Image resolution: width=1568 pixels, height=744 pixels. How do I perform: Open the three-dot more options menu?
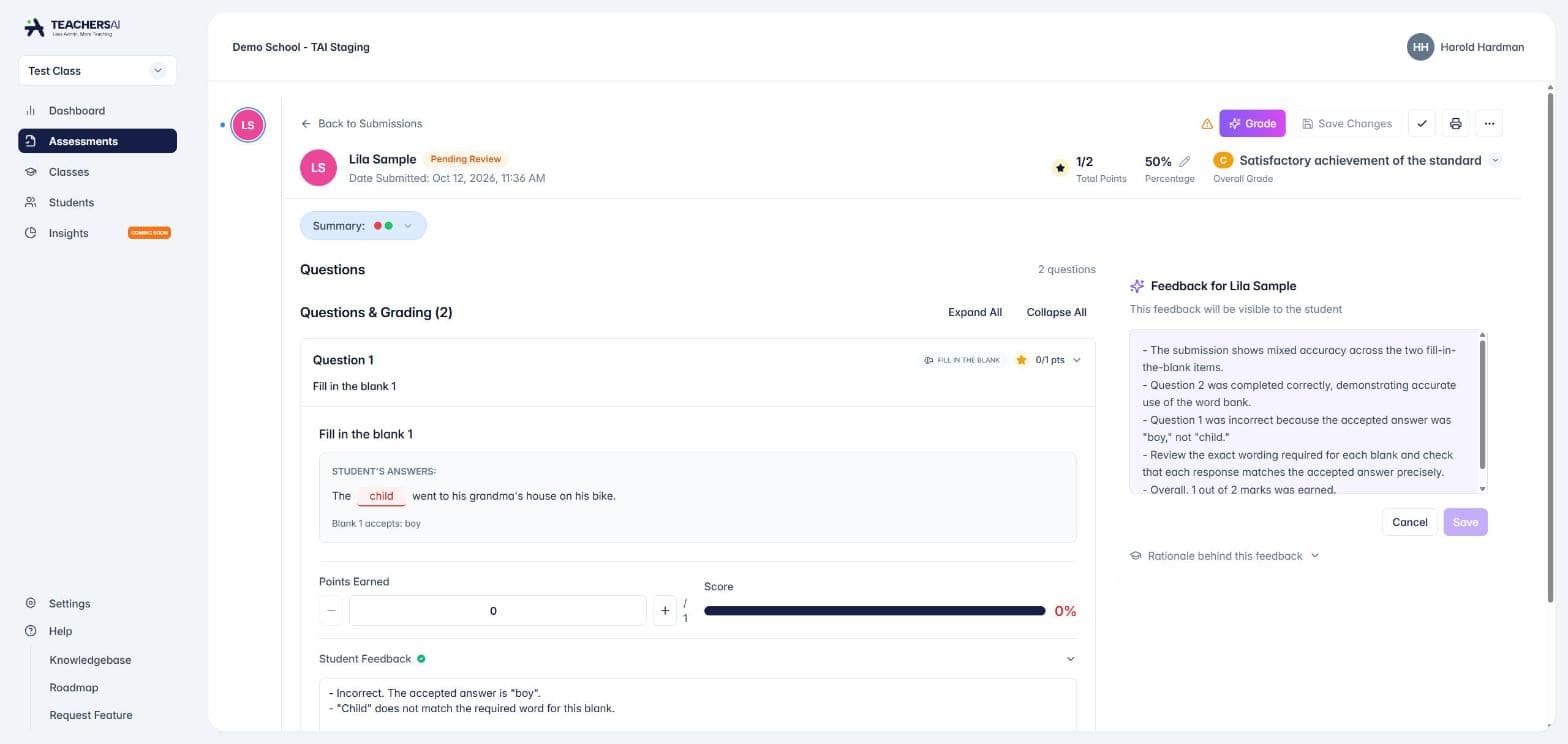pyautogui.click(x=1489, y=124)
